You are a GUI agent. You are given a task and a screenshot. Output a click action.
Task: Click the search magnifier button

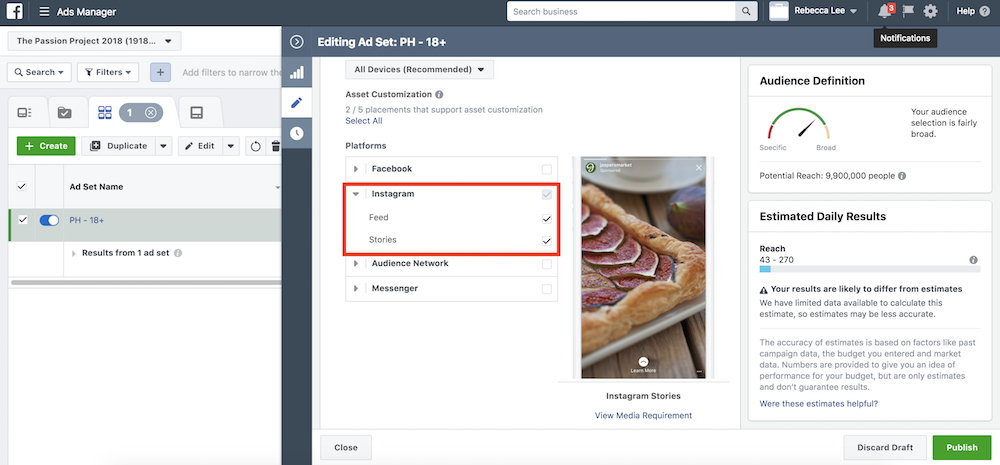pyautogui.click(x=745, y=11)
